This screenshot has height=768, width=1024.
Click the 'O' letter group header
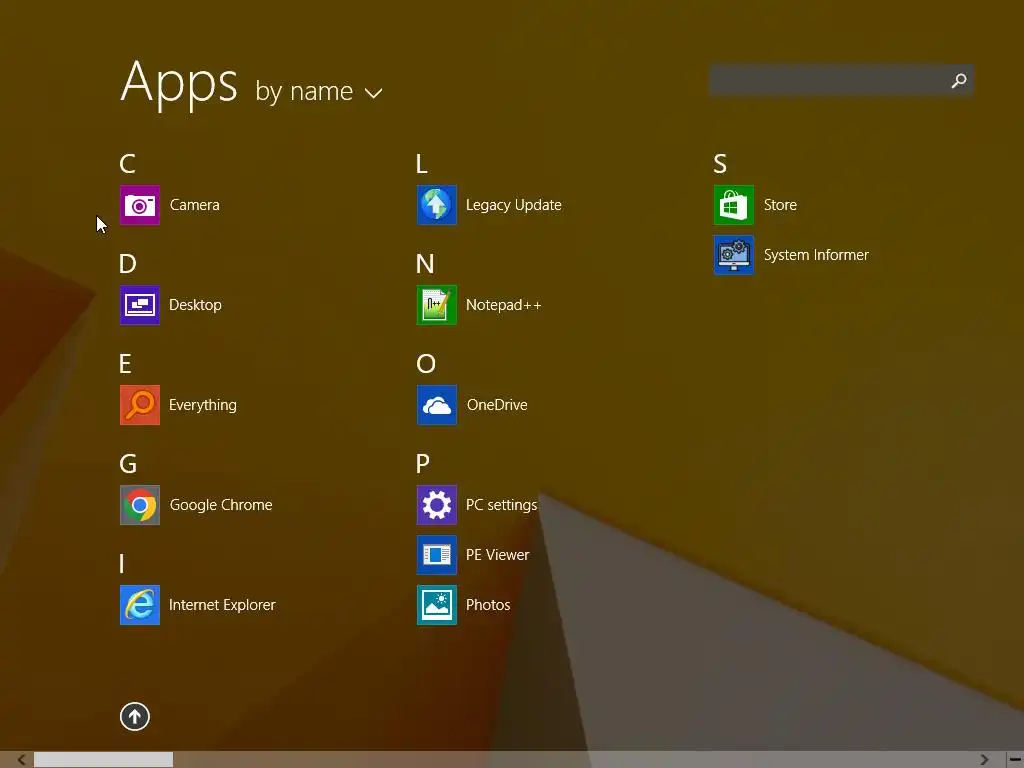tap(426, 364)
